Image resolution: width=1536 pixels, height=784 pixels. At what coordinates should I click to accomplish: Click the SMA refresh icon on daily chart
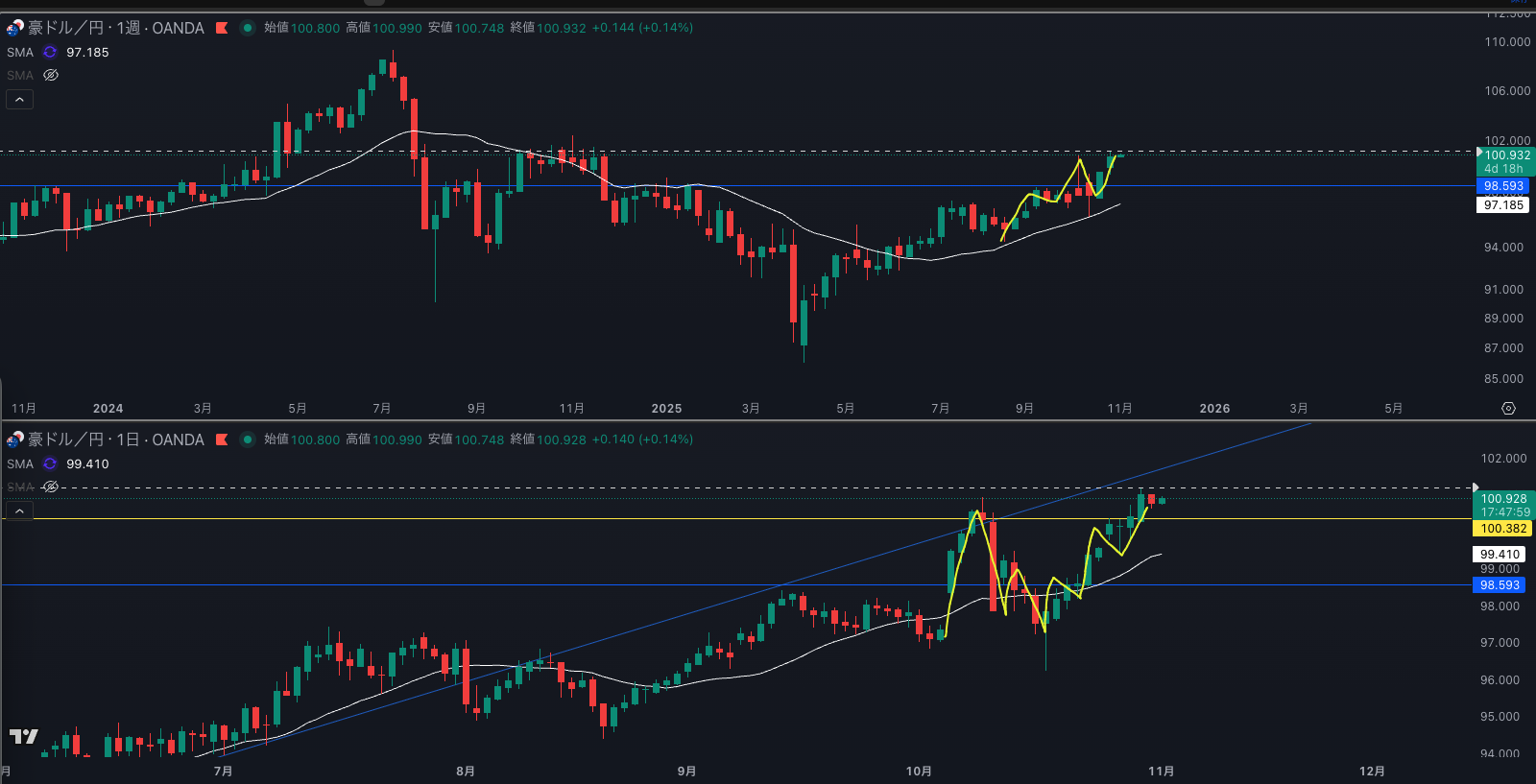pyautogui.click(x=50, y=464)
